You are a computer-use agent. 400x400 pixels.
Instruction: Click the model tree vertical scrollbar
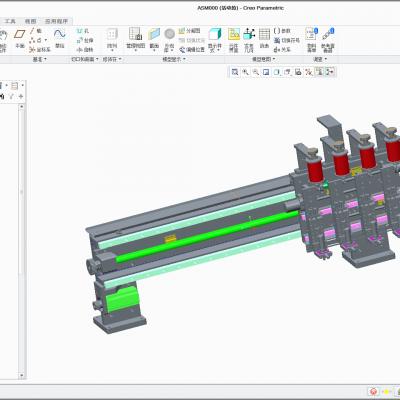pos(22,241)
